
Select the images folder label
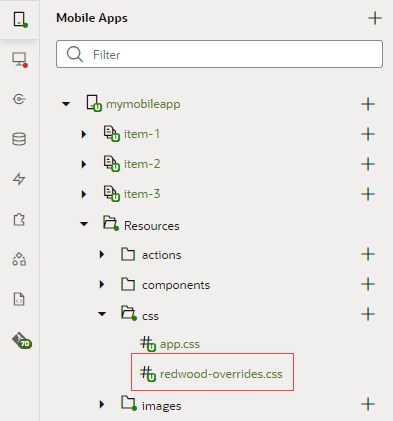tap(162, 406)
